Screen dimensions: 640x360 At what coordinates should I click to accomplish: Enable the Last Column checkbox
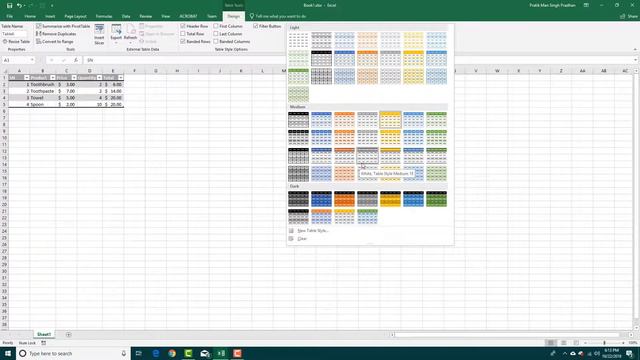216,34
